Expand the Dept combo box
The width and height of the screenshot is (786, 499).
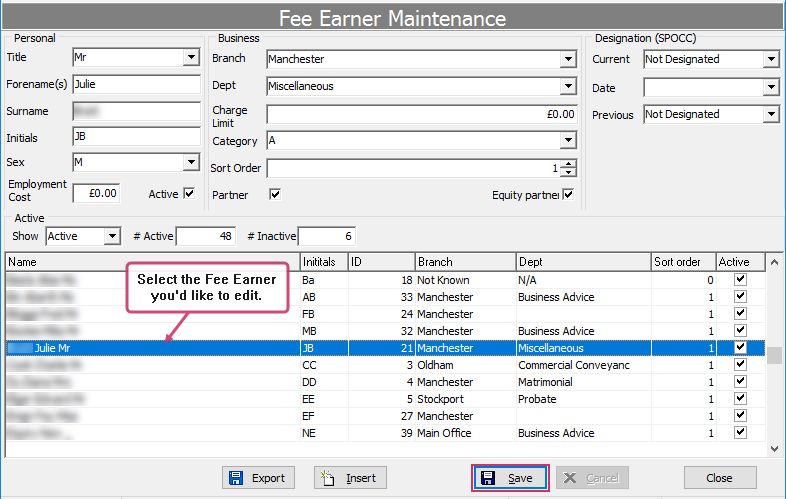pyautogui.click(x=568, y=86)
